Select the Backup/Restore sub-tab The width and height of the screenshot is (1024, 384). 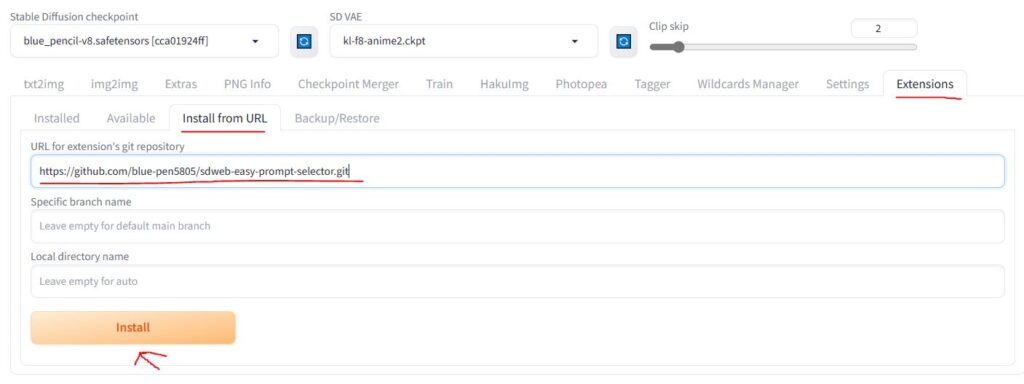[337, 118]
